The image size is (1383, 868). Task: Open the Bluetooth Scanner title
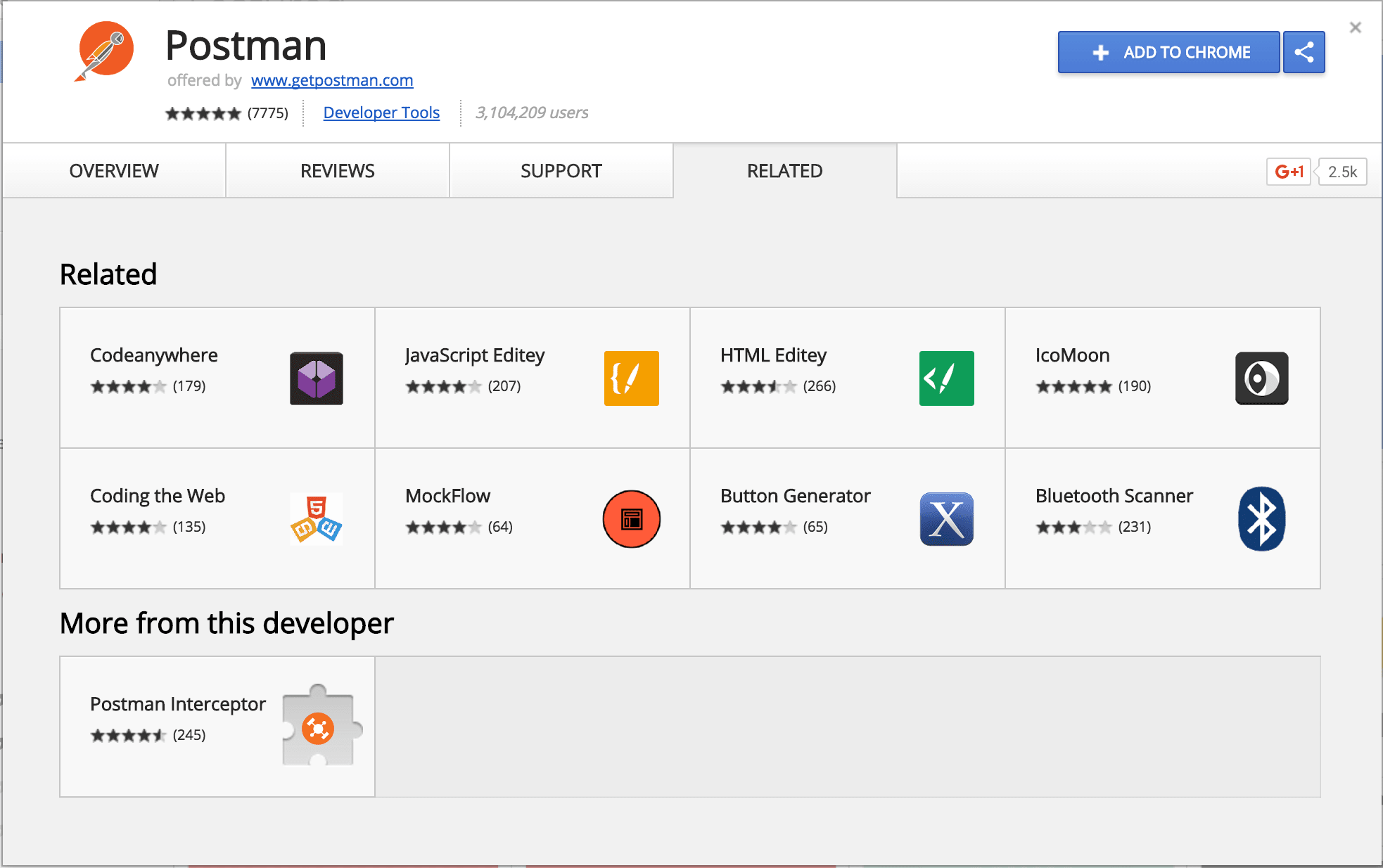[1114, 496]
